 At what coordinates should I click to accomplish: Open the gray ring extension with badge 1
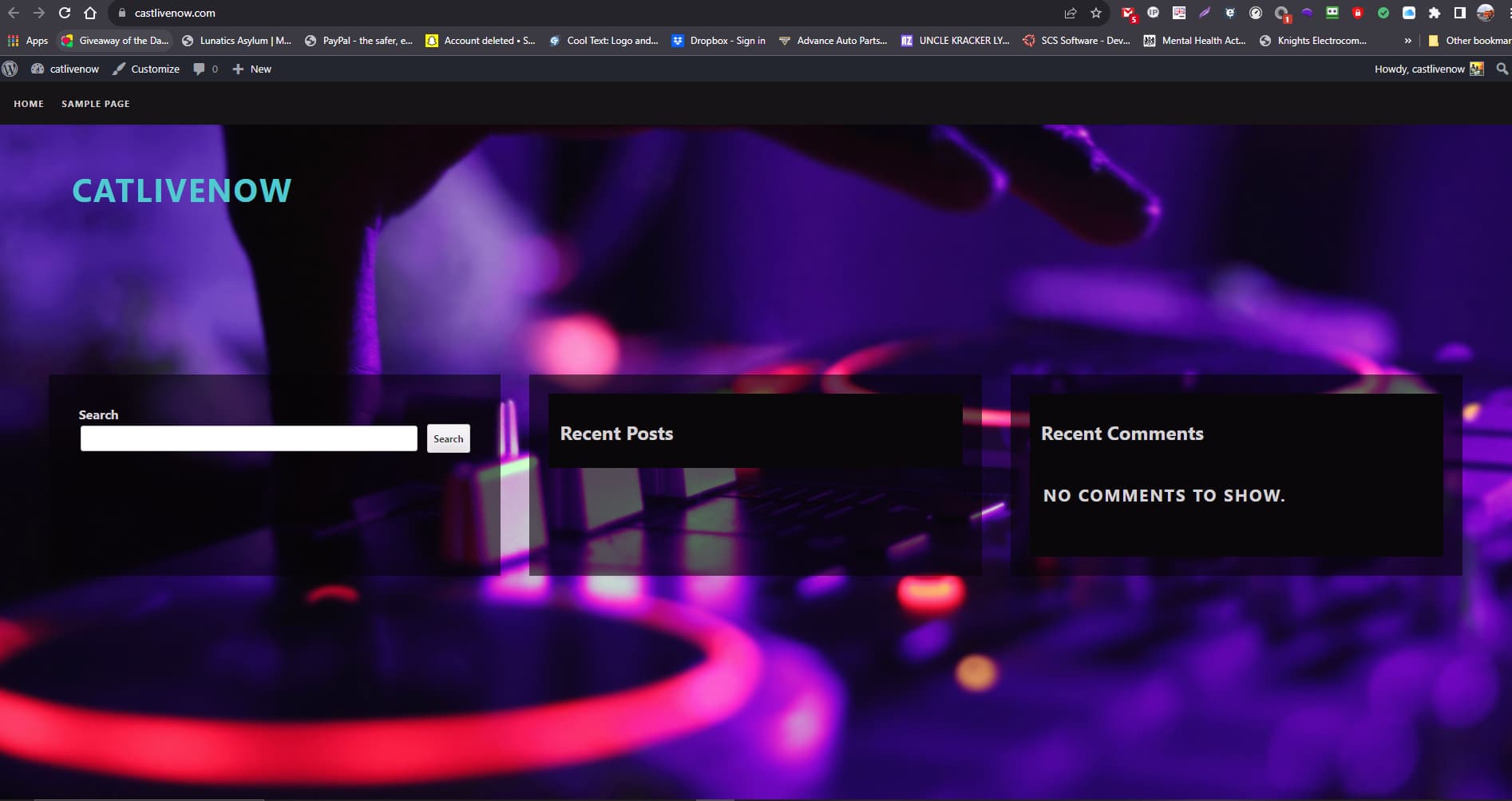[x=1282, y=14]
